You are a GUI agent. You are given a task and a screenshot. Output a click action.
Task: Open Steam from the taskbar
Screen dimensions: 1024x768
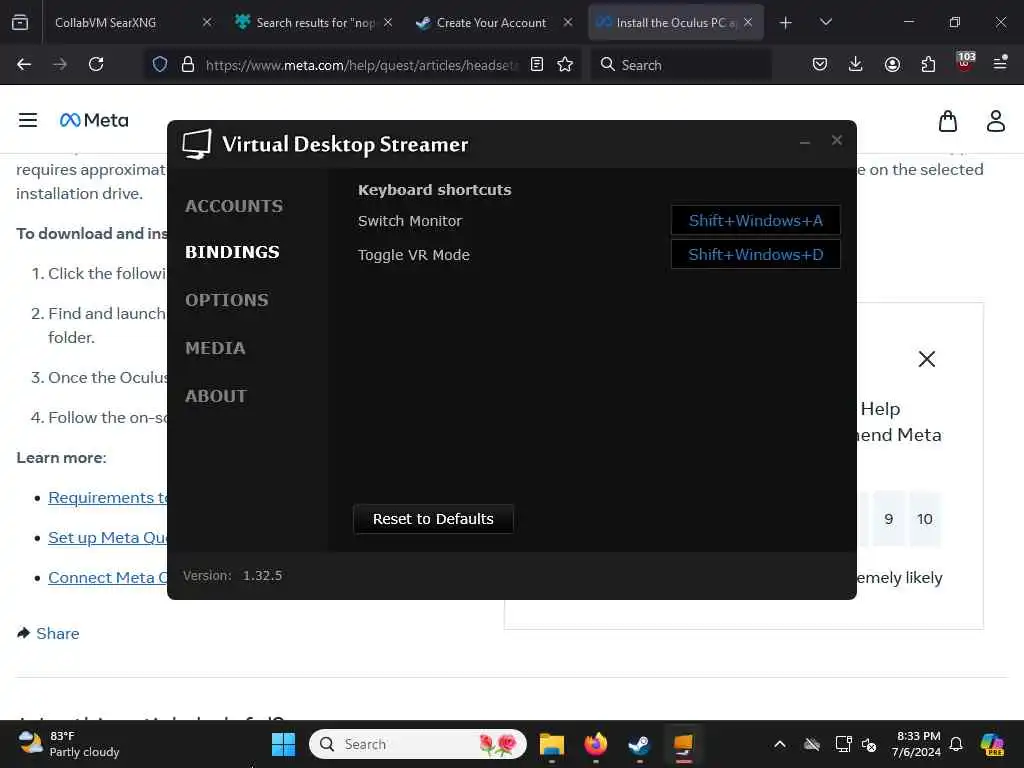tap(639, 744)
